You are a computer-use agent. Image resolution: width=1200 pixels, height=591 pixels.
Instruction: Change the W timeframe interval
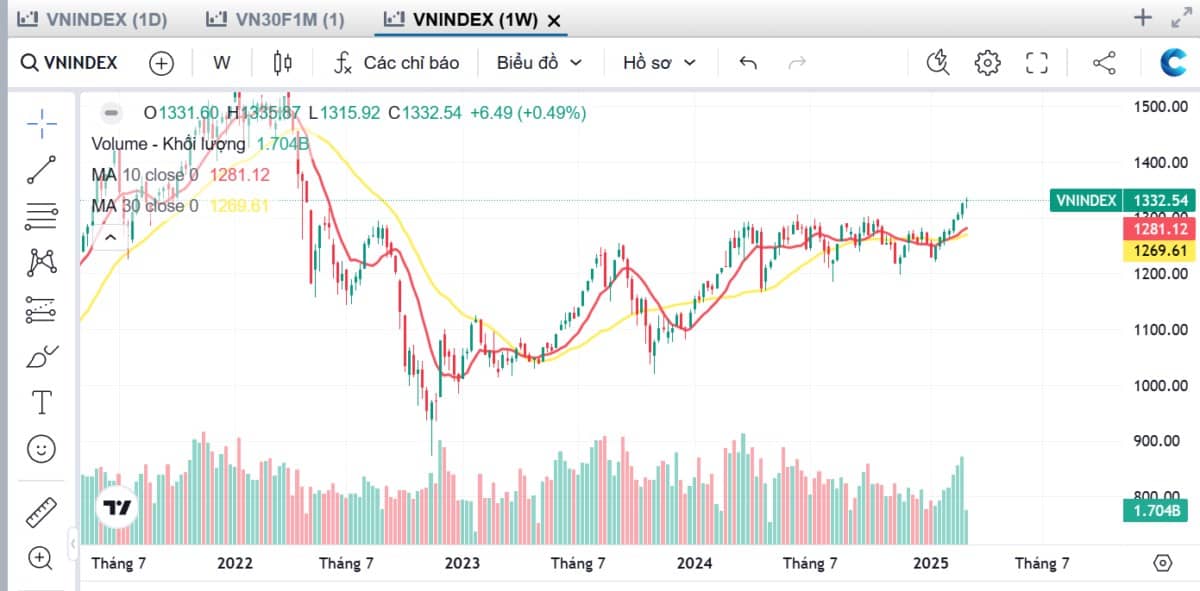(x=222, y=63)
